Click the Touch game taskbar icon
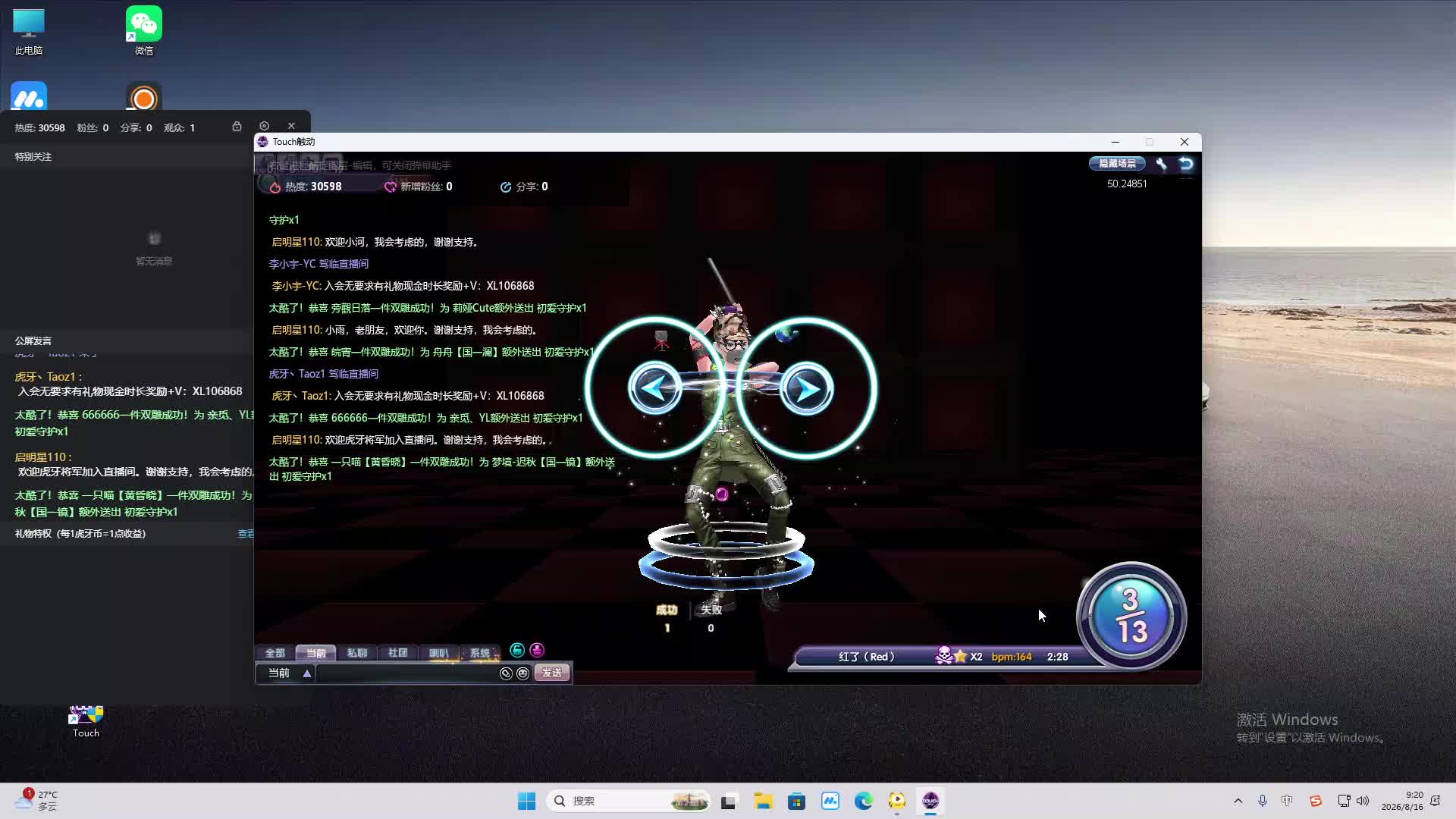The width and height of the screenshot is (1456, 819). 930,801
